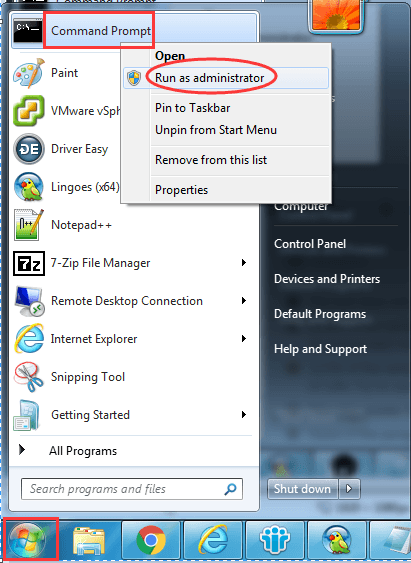Open Control Panel link
This screenshot has height=563, width=411.
[x=310, y=244]
